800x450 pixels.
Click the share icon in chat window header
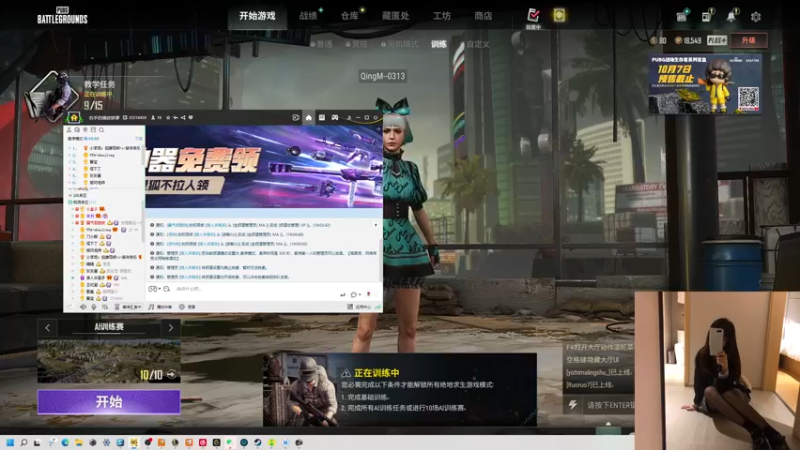(183, 117)
